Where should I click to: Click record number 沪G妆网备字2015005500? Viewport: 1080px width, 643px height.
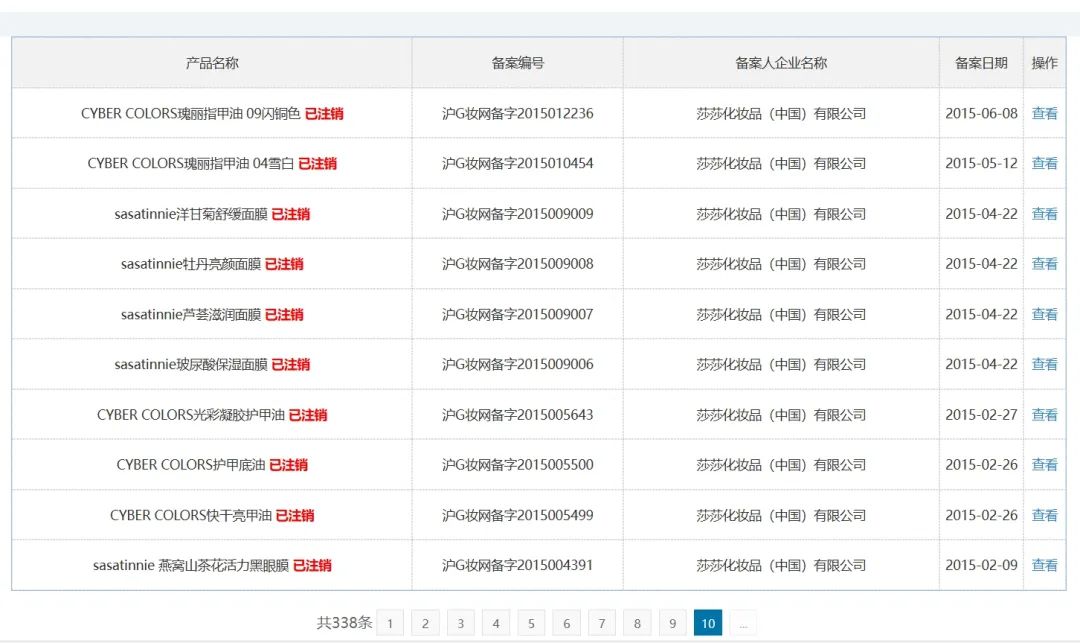point(518,465)
